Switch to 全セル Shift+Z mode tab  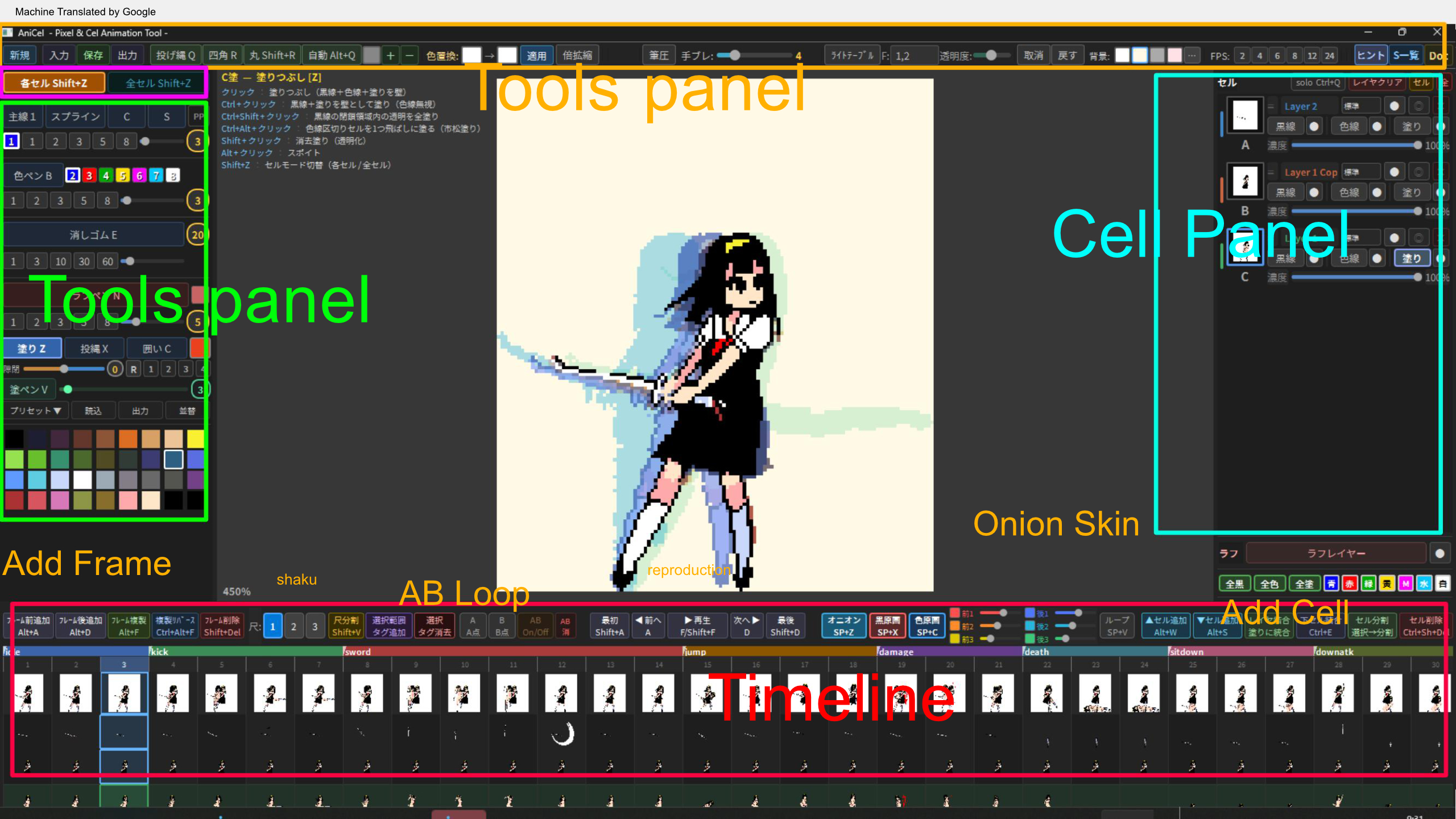pos(158,83)
